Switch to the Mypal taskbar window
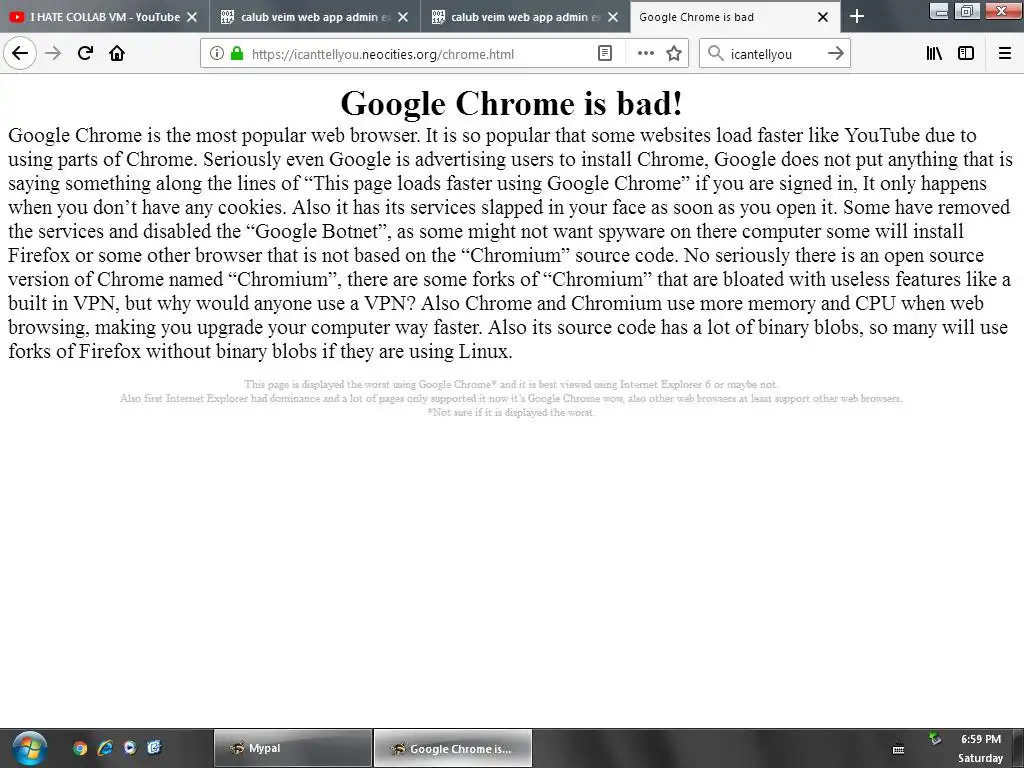 pyautogui.click(x=293, y=748)
